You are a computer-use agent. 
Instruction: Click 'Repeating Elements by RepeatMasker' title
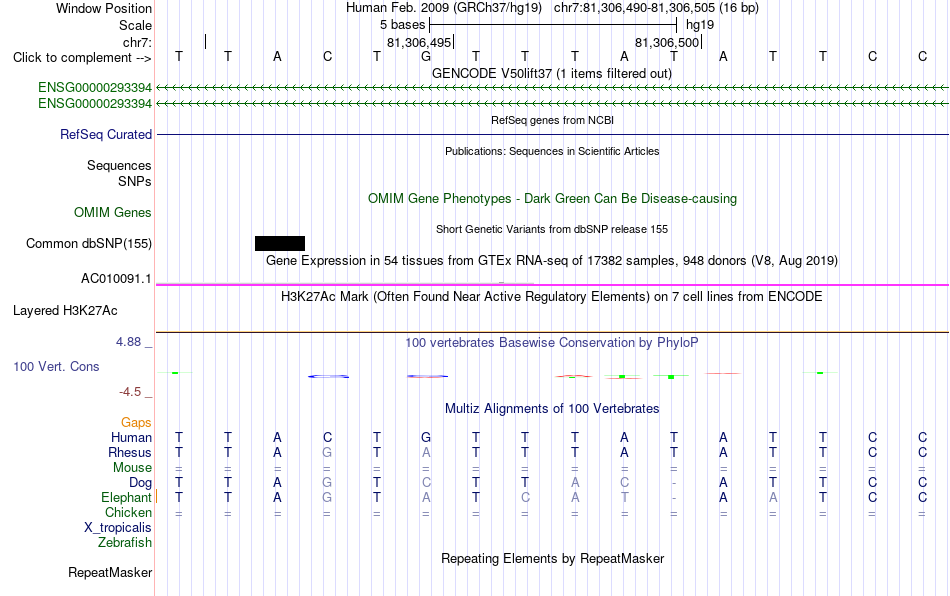[552, 558]
